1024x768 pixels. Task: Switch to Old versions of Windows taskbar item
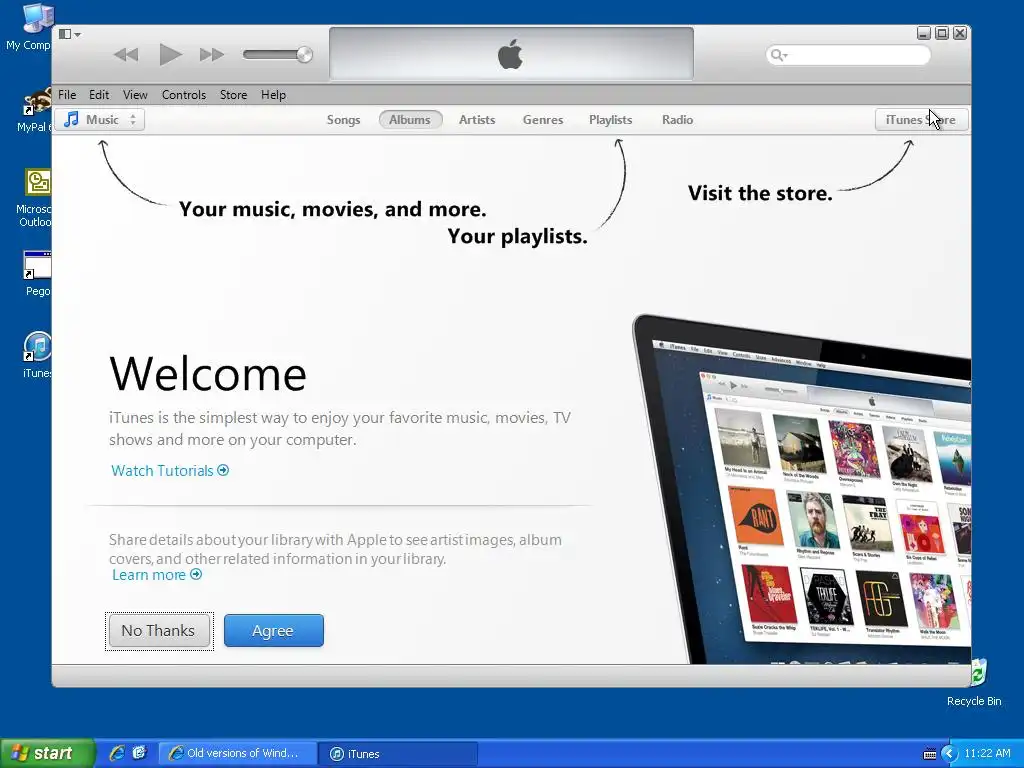237,754
